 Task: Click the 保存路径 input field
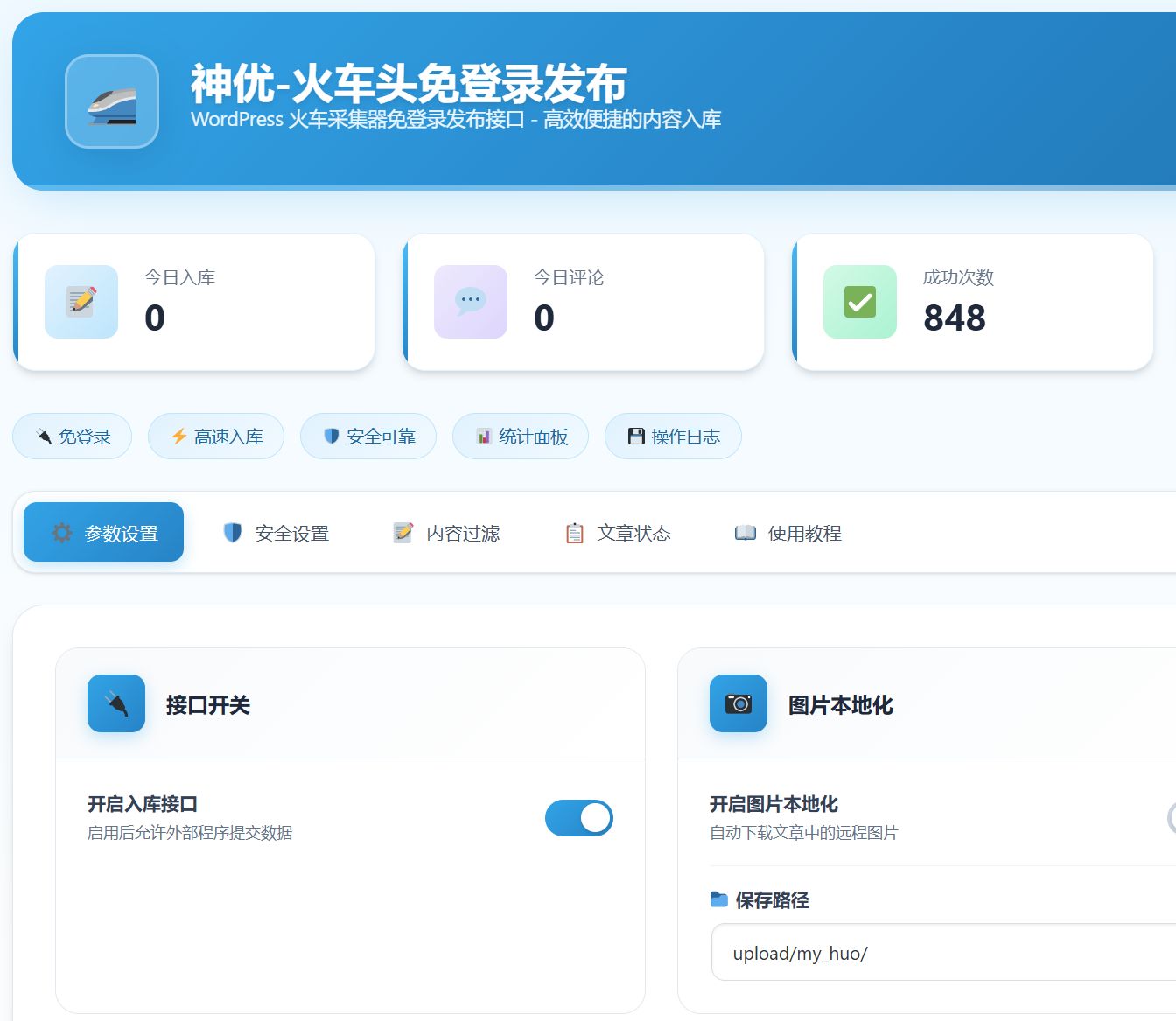coord(943,952)
